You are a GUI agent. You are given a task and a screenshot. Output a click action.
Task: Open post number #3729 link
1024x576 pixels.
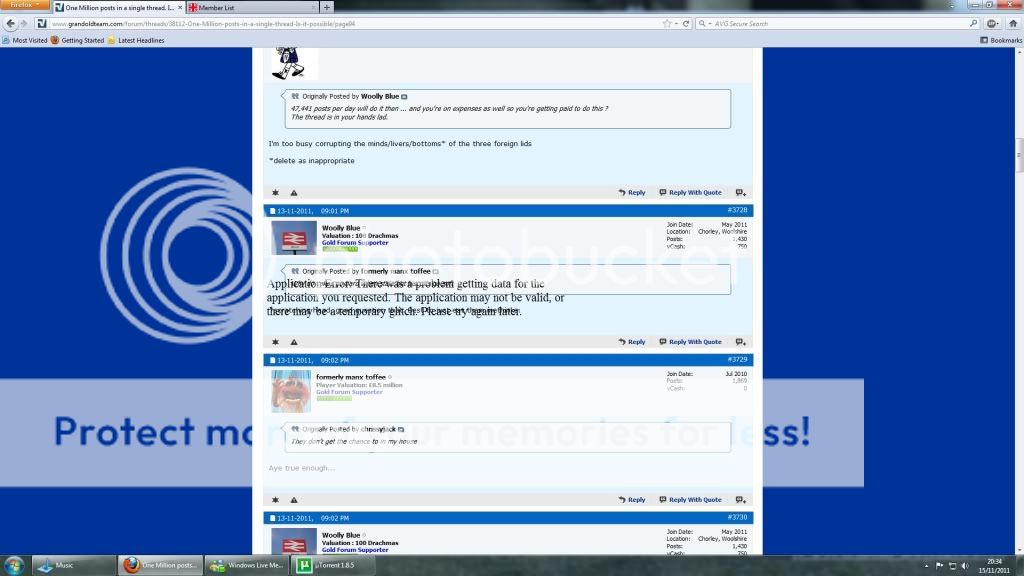(737, 360)
